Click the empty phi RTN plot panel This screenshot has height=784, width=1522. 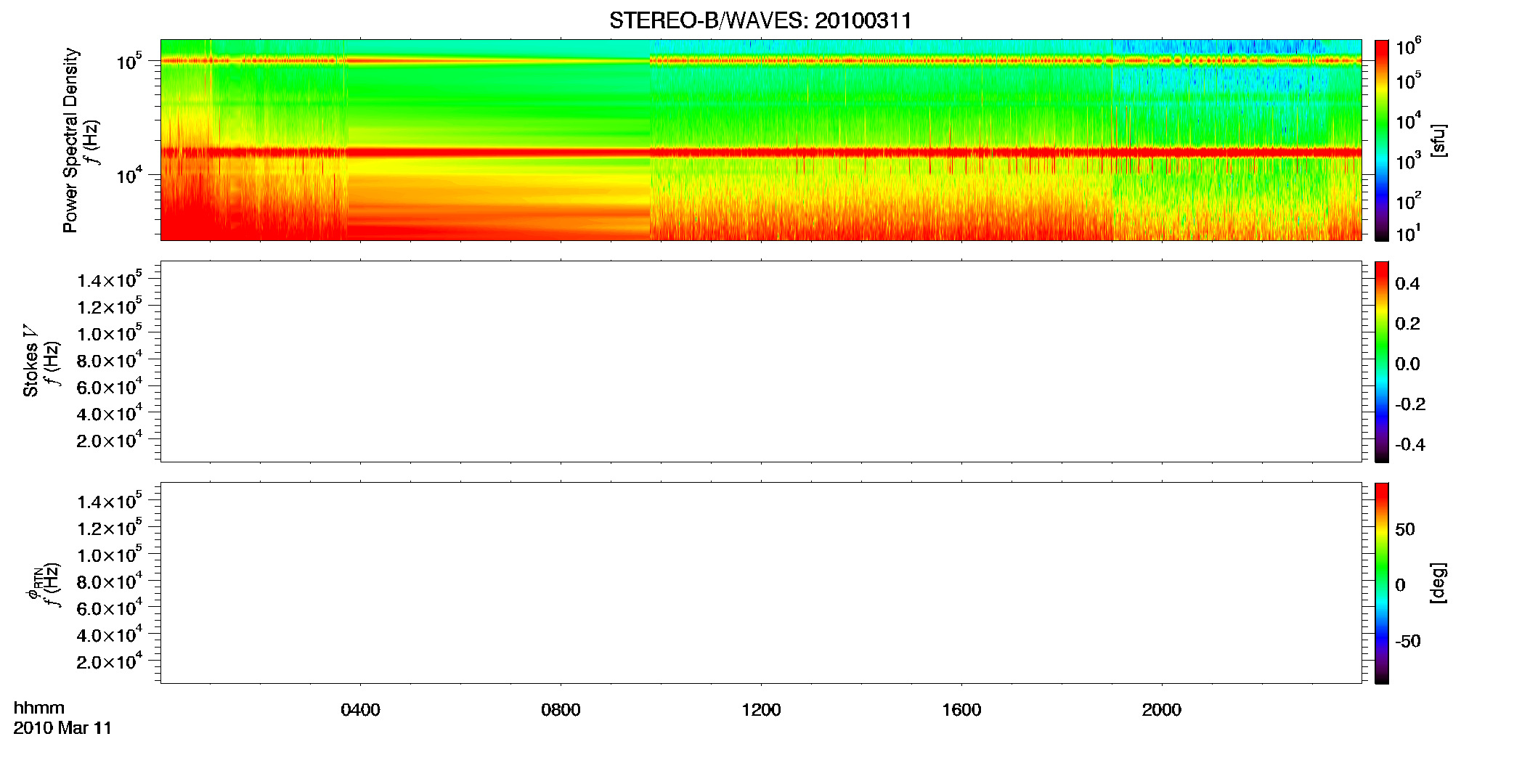pyautogui.click(x=761, y=583)
